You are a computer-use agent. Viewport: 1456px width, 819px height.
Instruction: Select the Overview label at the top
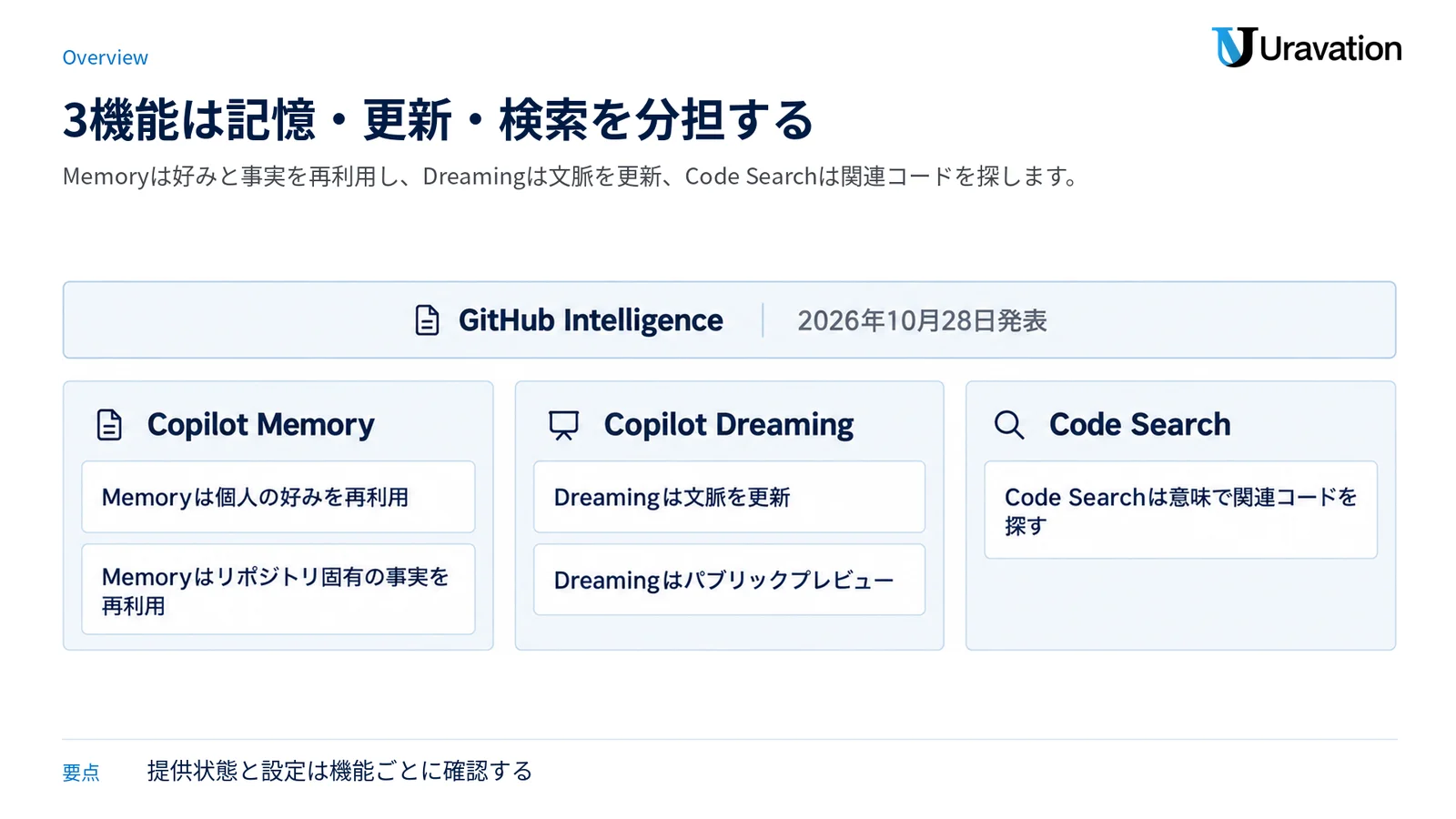pos(105,57)
